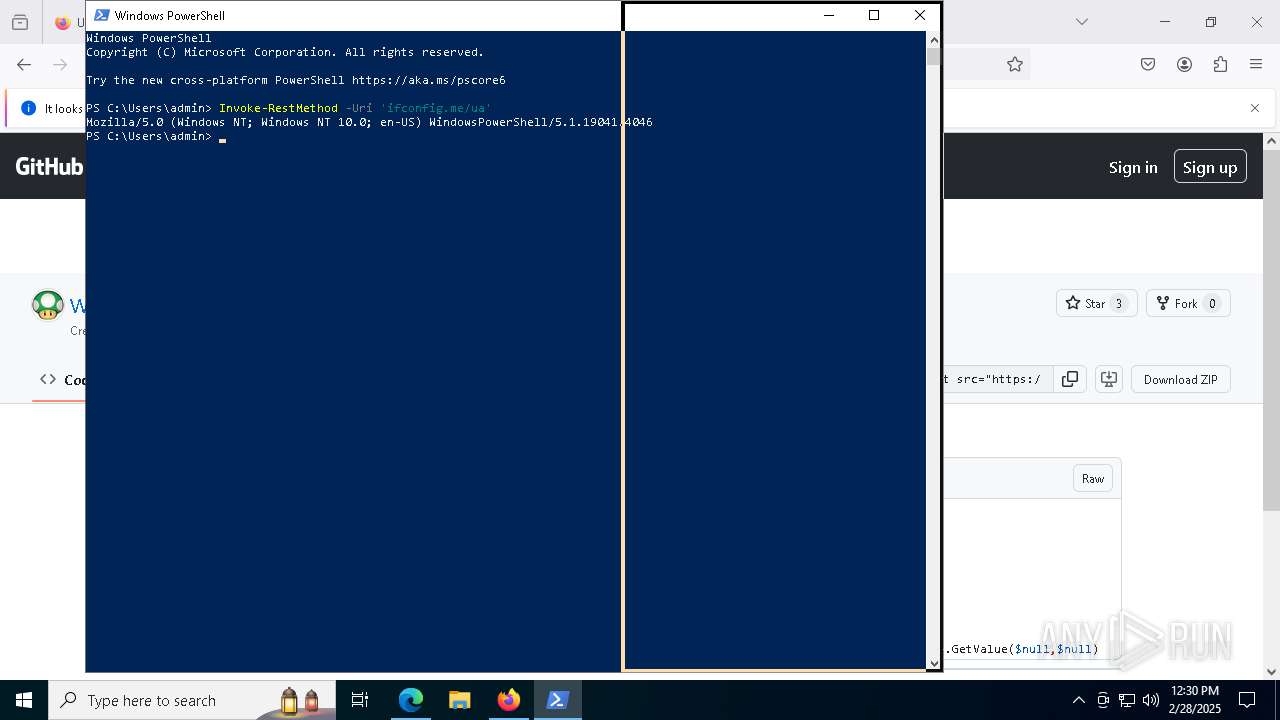The height and width of the screenshot is (720, 1280).
Task: Open the Firefox tab list dropdown
Action: [x=1081, y=21]
